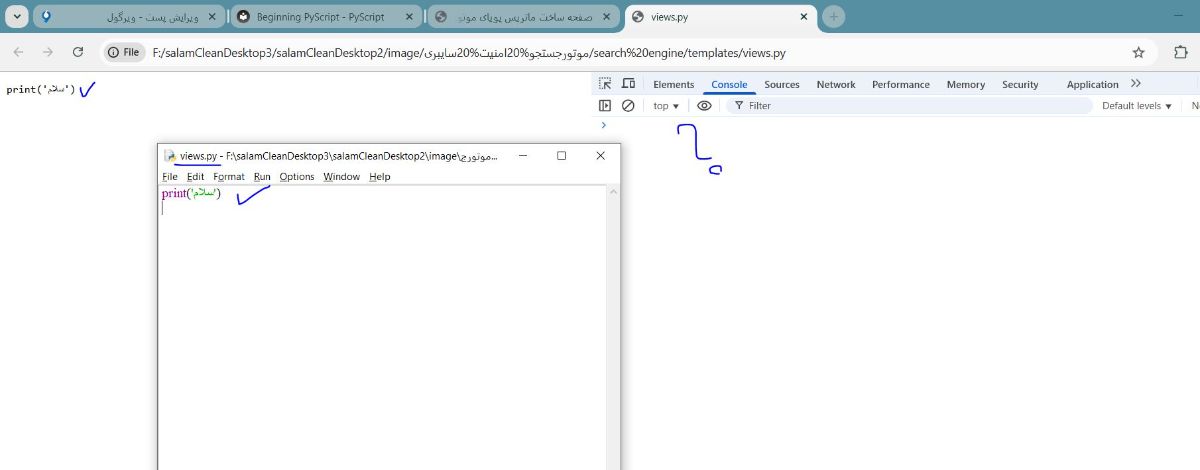Reload the current page

pos(78,52)
